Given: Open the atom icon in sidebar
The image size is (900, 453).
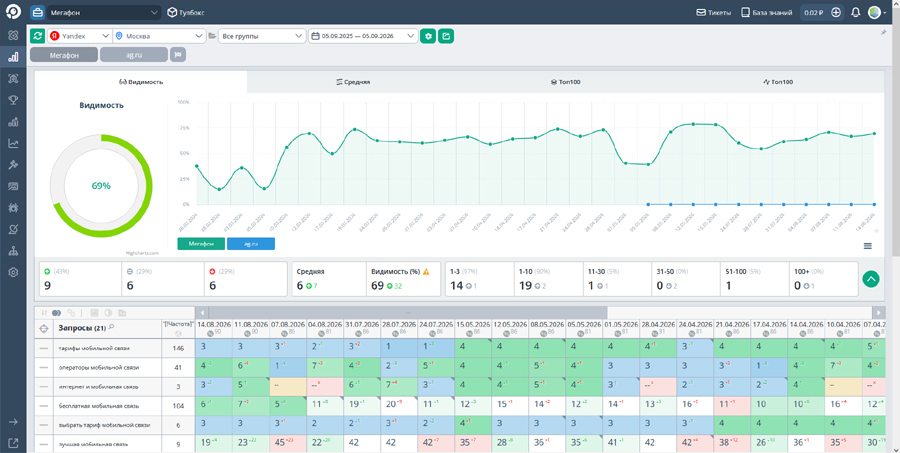Looking at the screenshot, I should click(13, 35).
